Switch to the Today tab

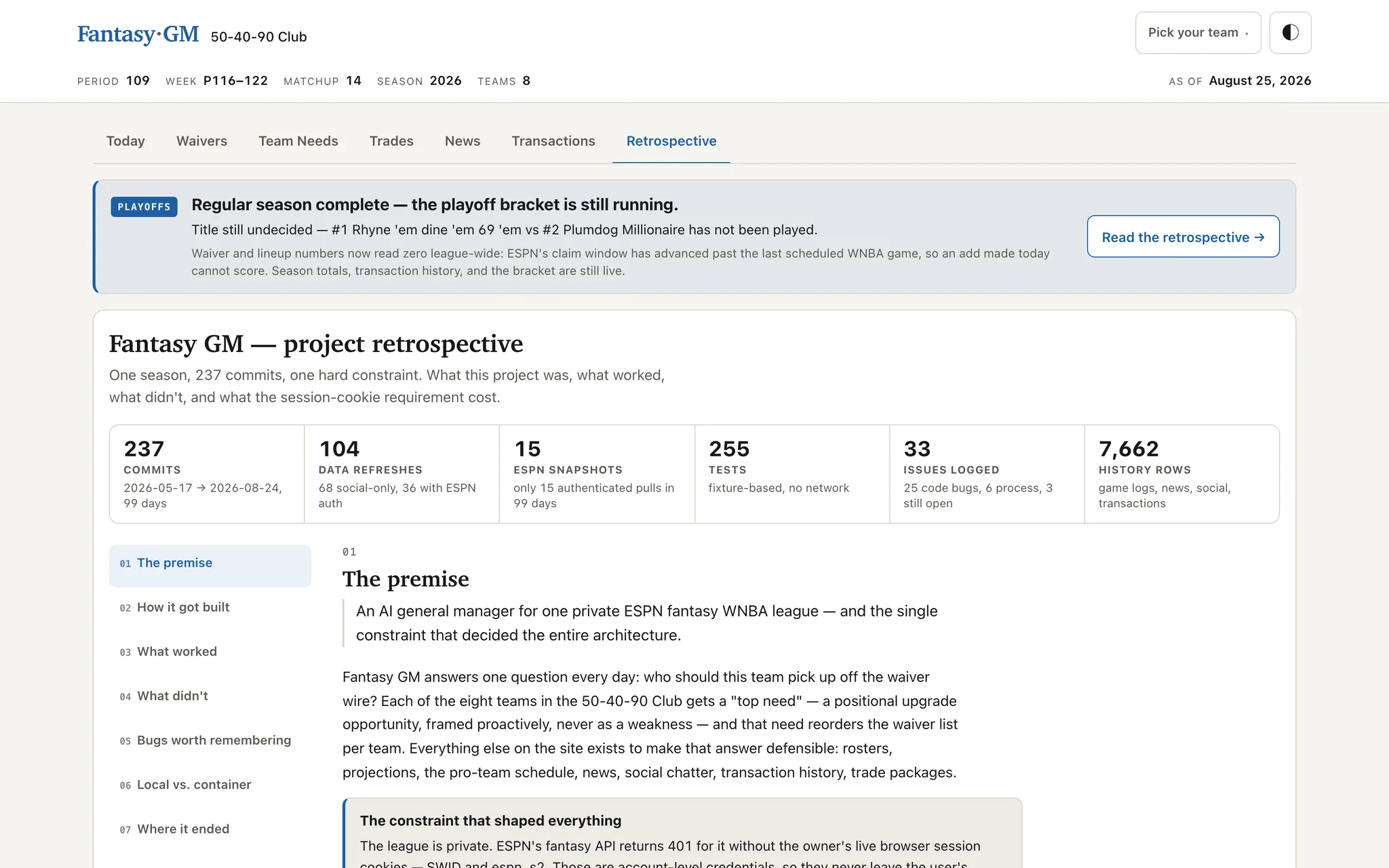(125, 141)
